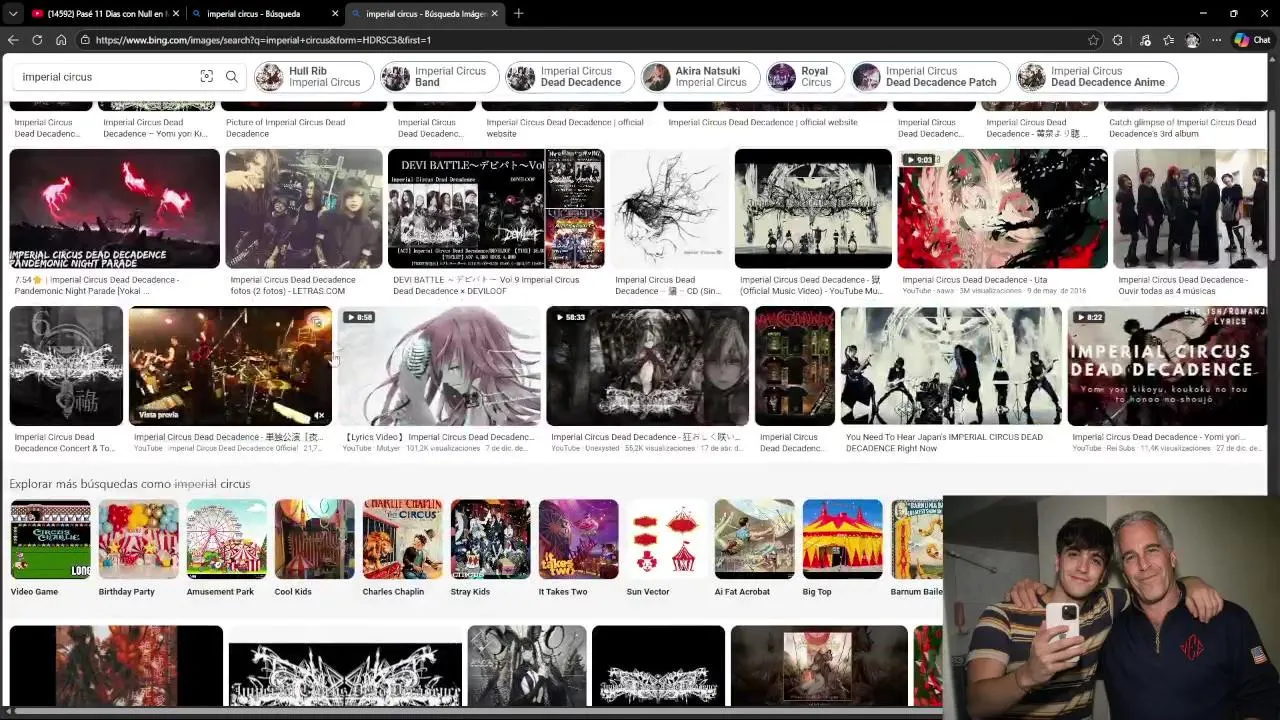
Task: Open the Favorites list icon
Action: point(1168,40)
